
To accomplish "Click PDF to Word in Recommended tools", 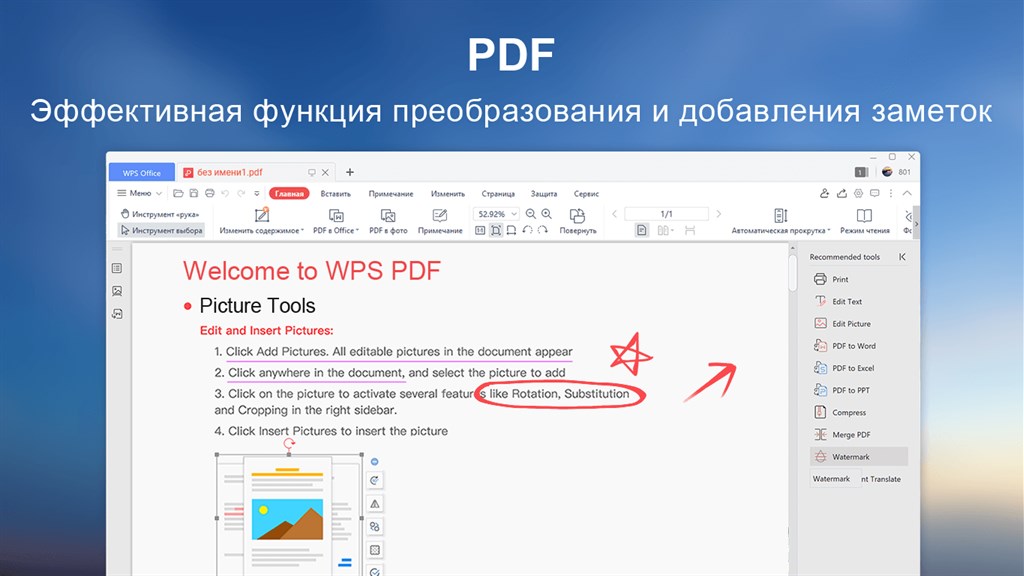I will click(x=859, y=346).
